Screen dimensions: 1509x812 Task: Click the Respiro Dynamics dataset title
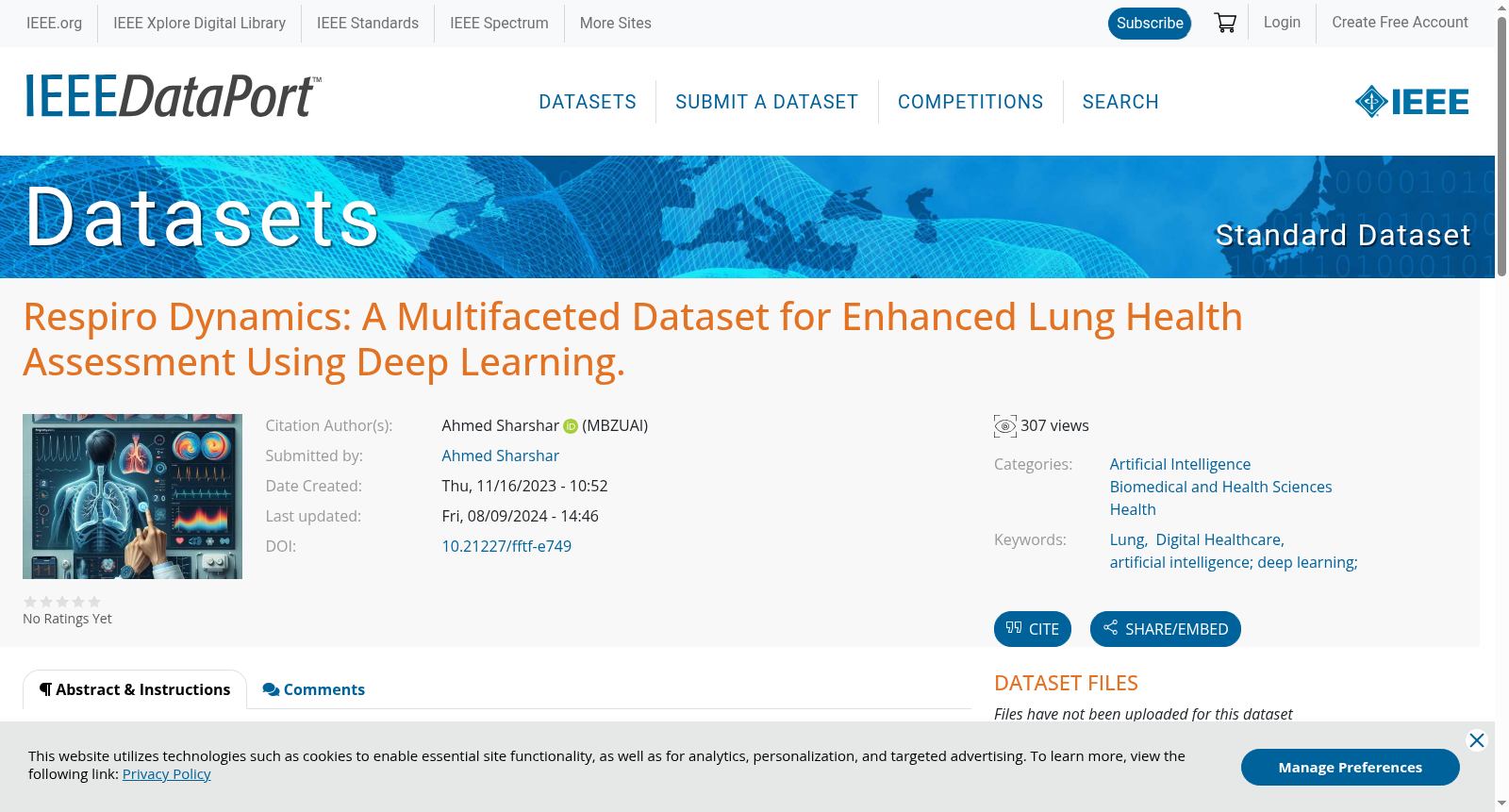tap(632, 340)
